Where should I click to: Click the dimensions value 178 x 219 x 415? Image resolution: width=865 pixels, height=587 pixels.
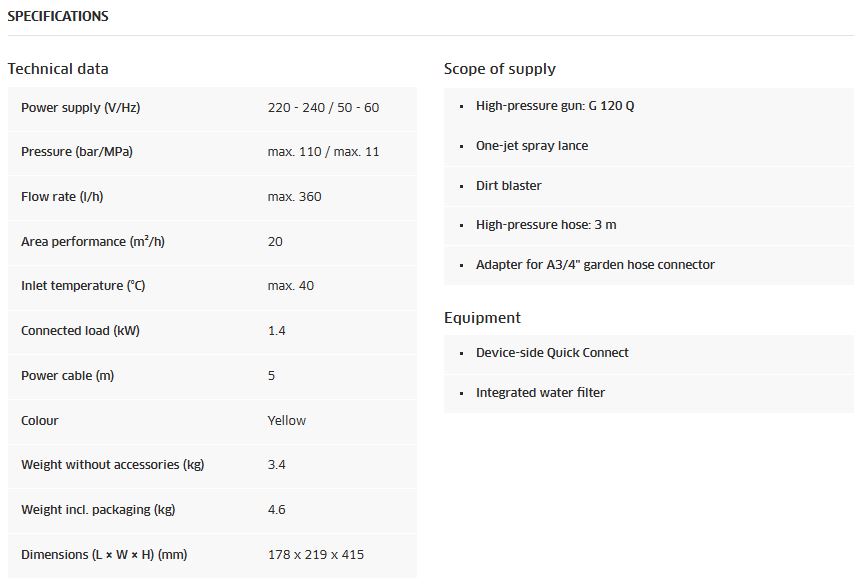pos(316,555)
